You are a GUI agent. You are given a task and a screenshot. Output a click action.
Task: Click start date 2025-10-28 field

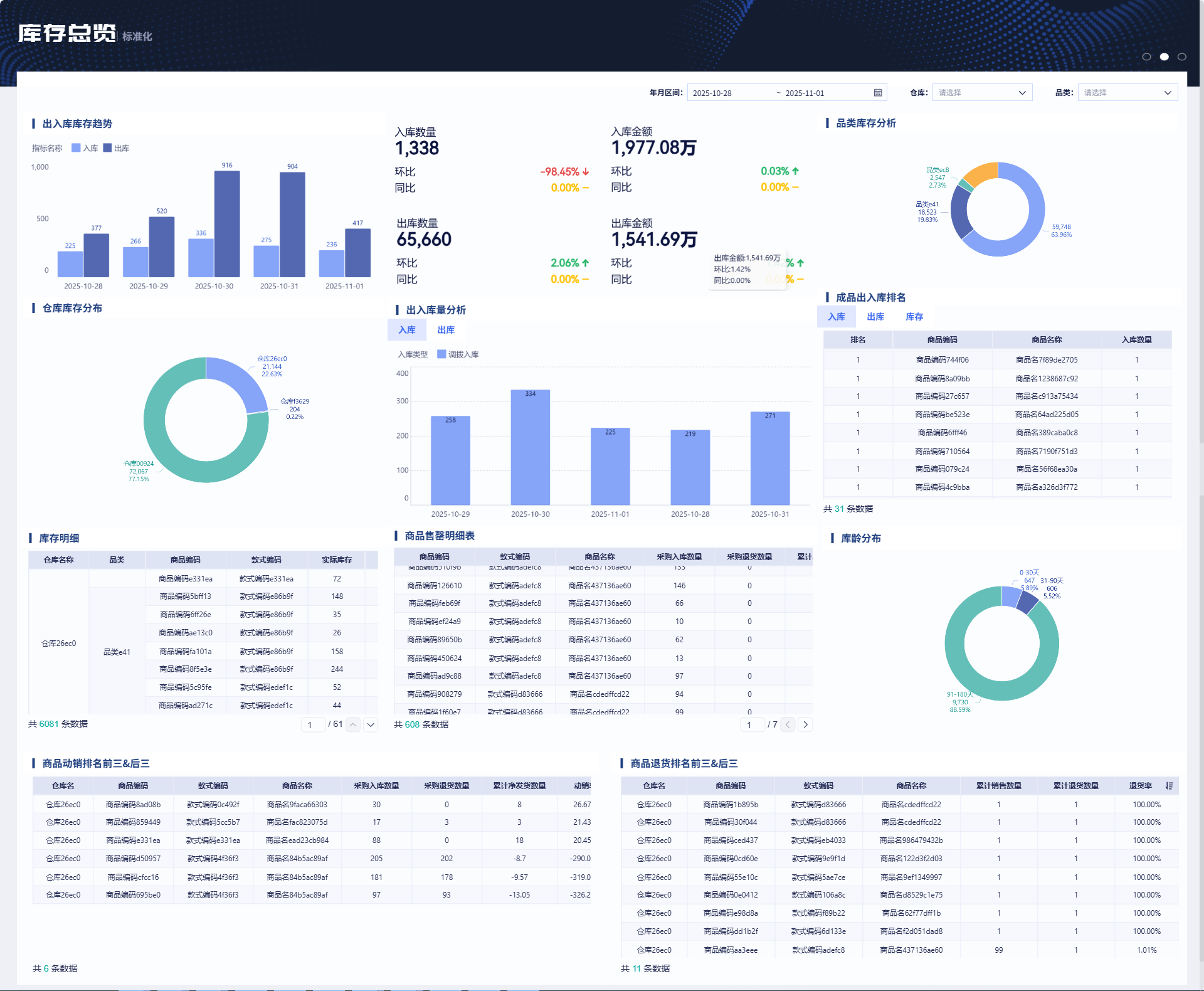tap(712, 93)
